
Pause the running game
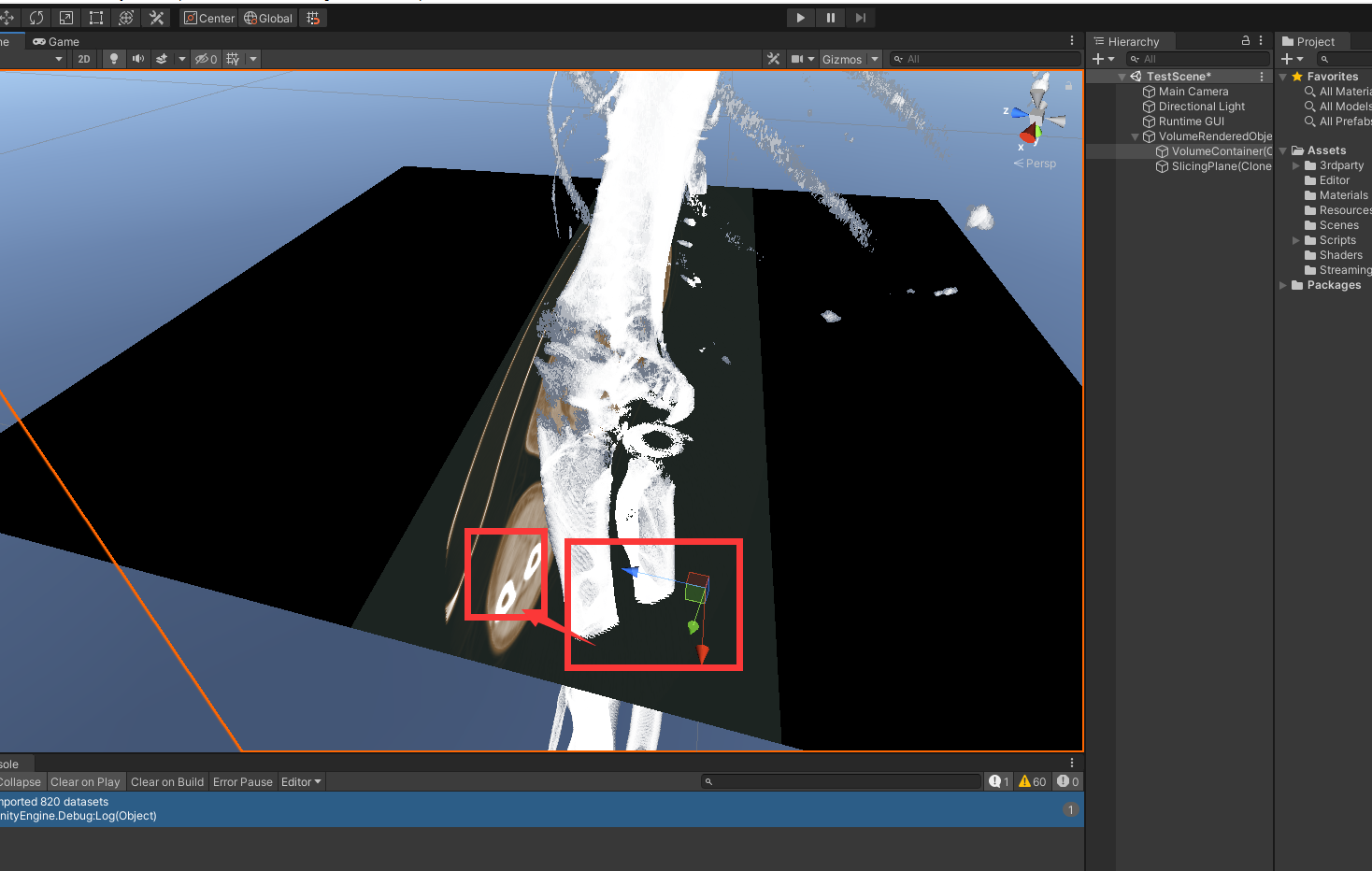(x=831, y=17)
